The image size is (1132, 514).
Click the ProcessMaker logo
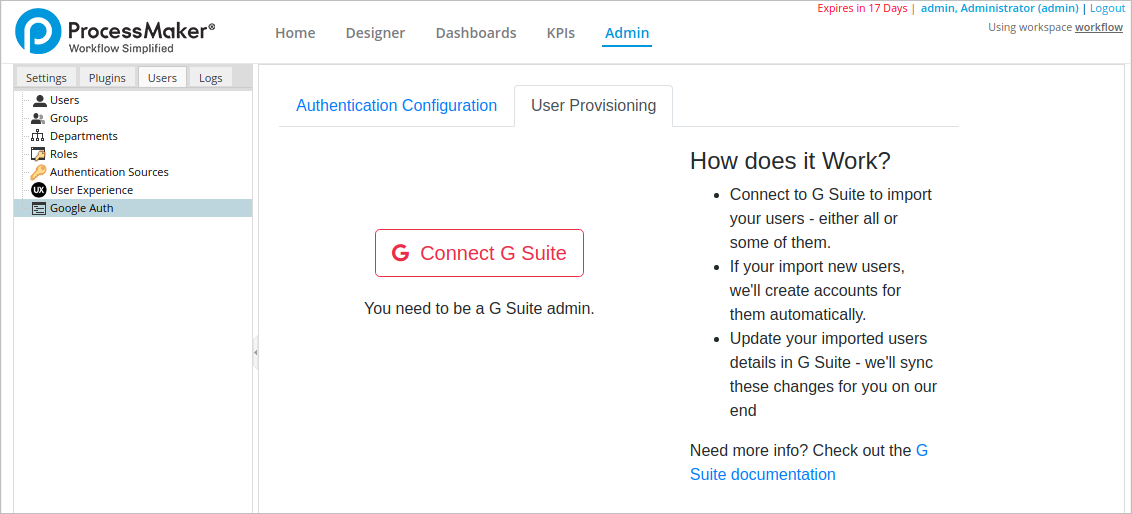click(115, 33)
